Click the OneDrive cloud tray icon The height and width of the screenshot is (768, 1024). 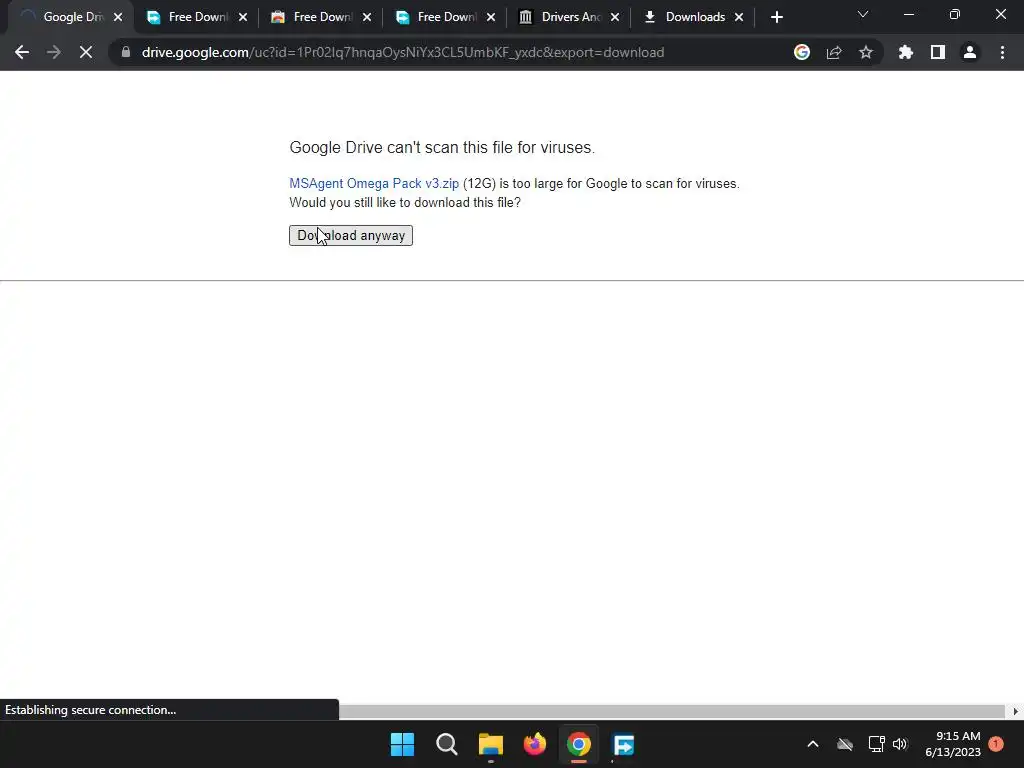pos(845,744)
